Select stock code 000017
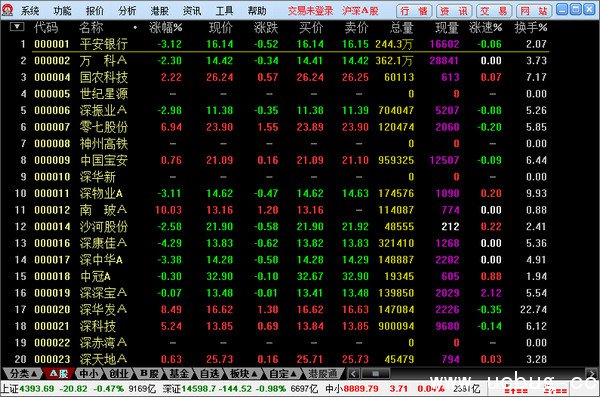Viewport: 600px width, 397px height. click(52, 260)
